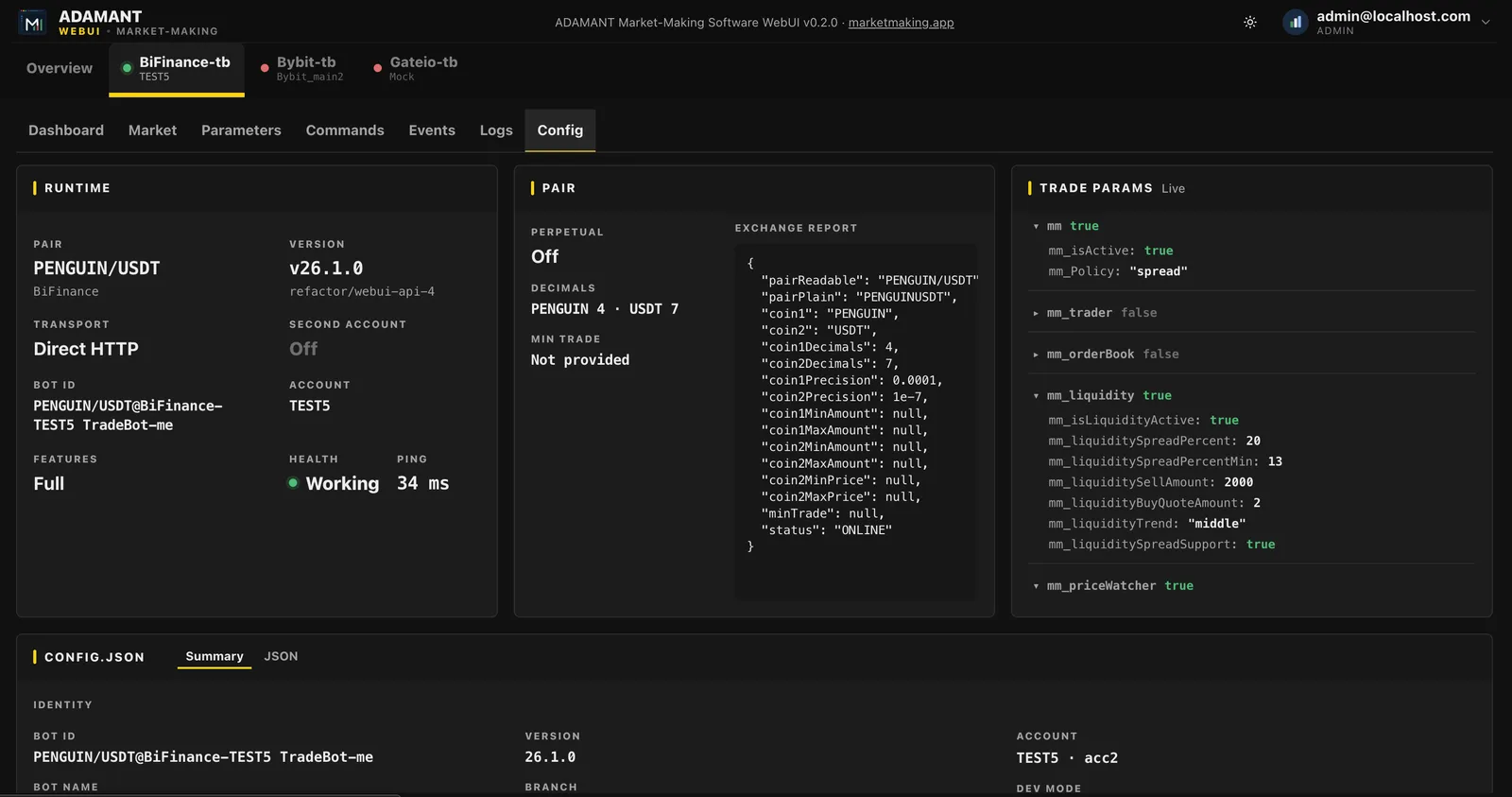Screen dimensions: 1512x797
Task: Open the Commands tab
Action: pos(345,130)
